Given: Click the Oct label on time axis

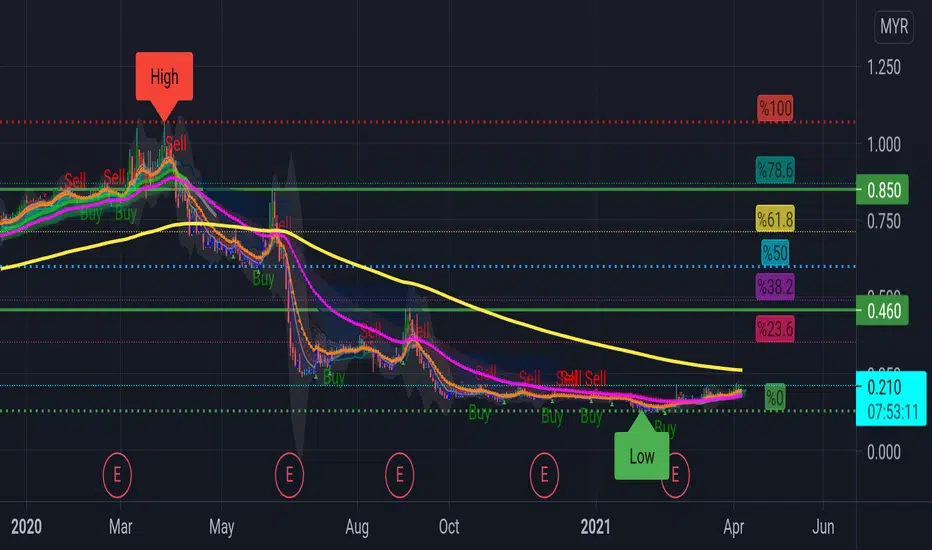Looking at the screenshot, I should (x=449, y=527).
